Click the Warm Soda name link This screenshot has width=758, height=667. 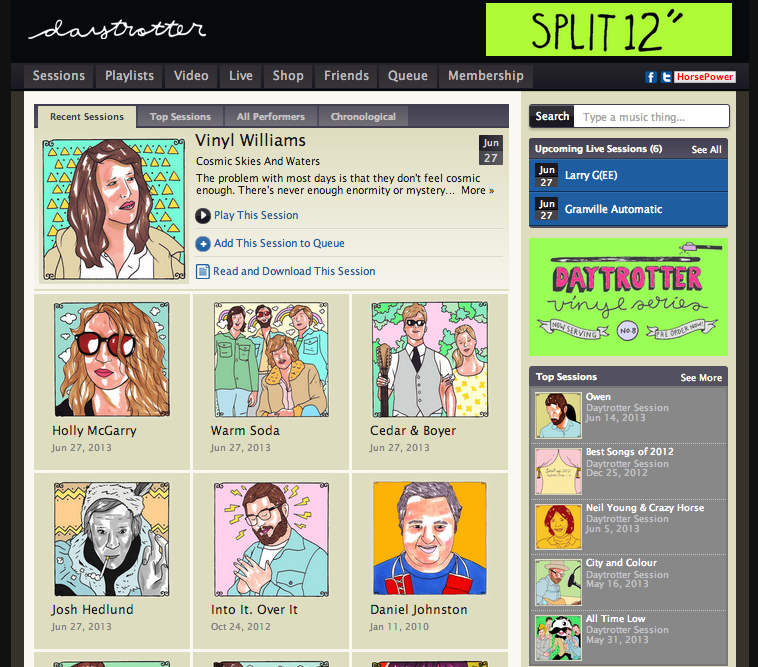coord(245,431)
